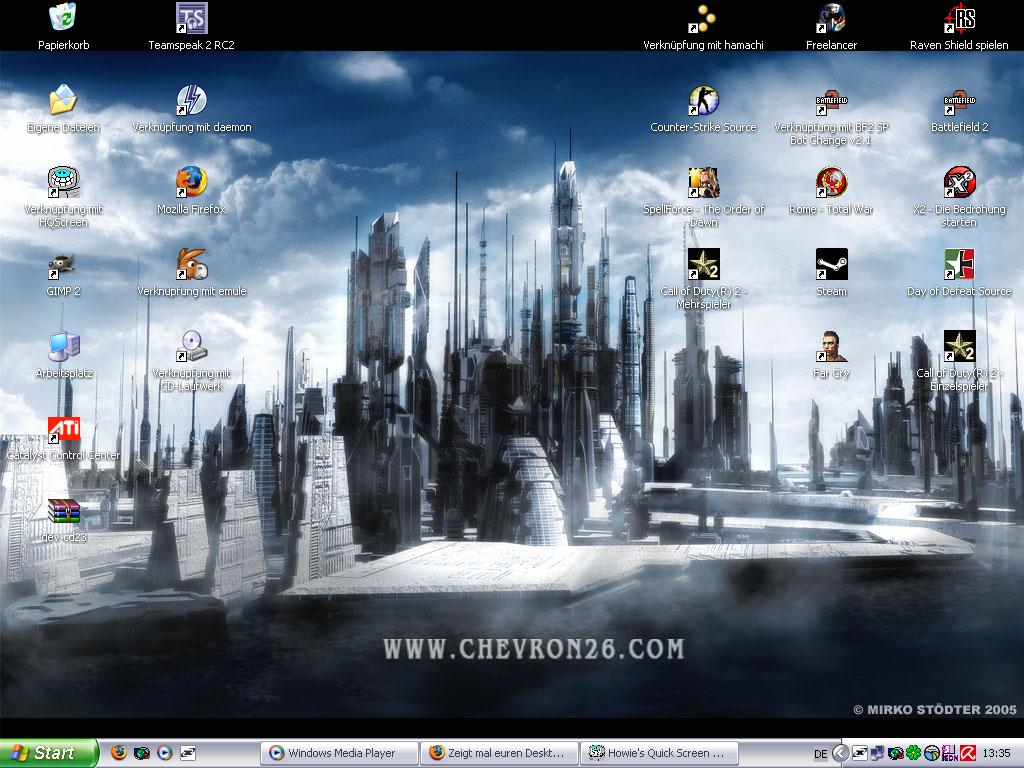Click the 13:35 system clock

tap(996, 754)
